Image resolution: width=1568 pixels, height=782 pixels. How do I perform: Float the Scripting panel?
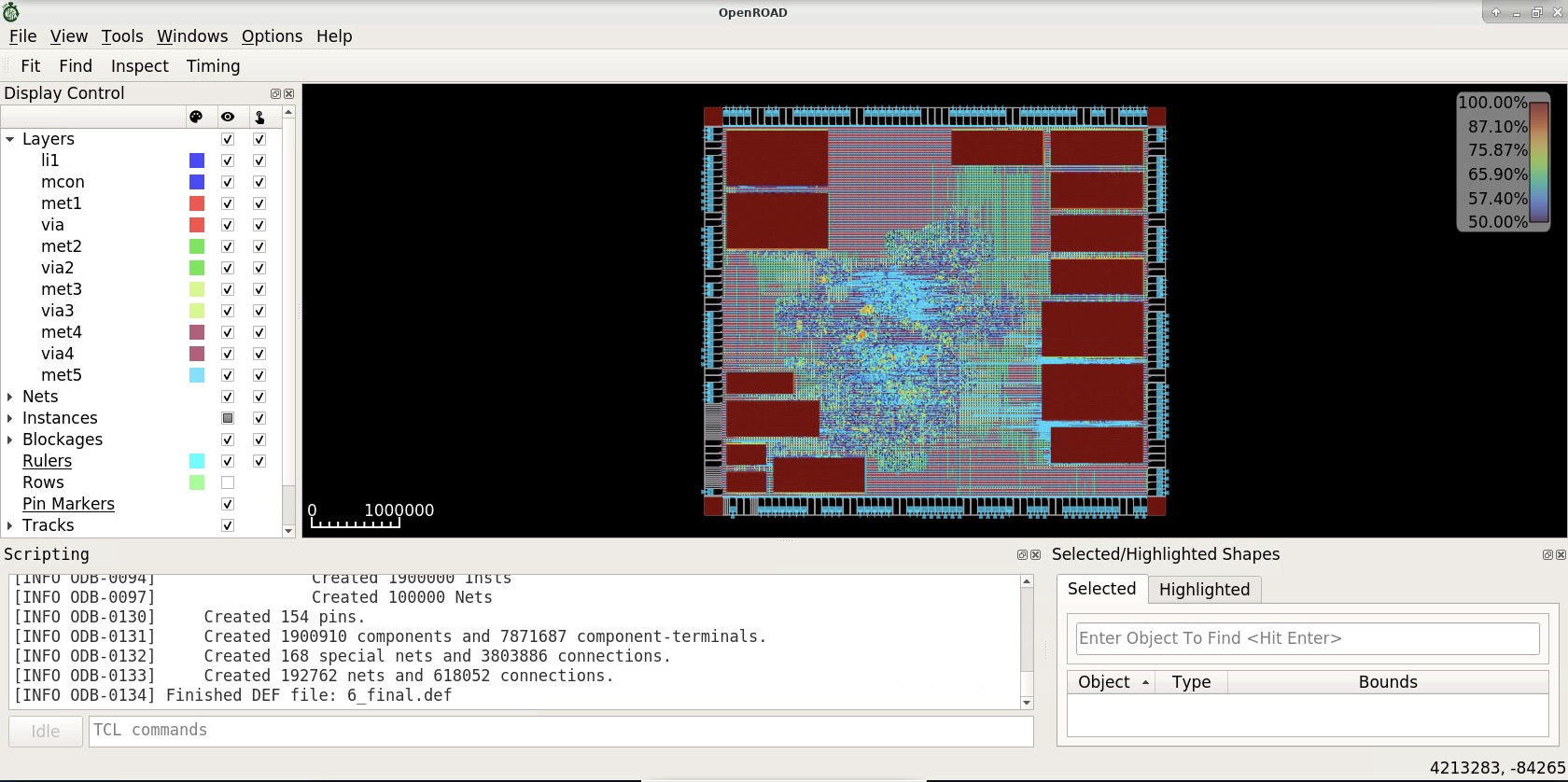click(x=1022, y=554)
